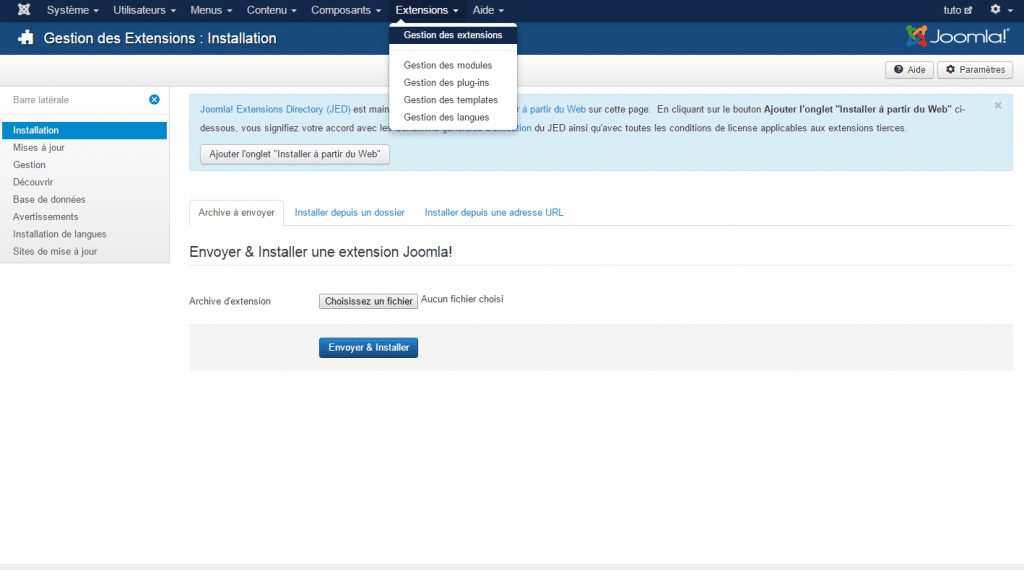Collapse sidebar with the blue X icon
The image size is (1024, 570).
click(x=154, y=100)
